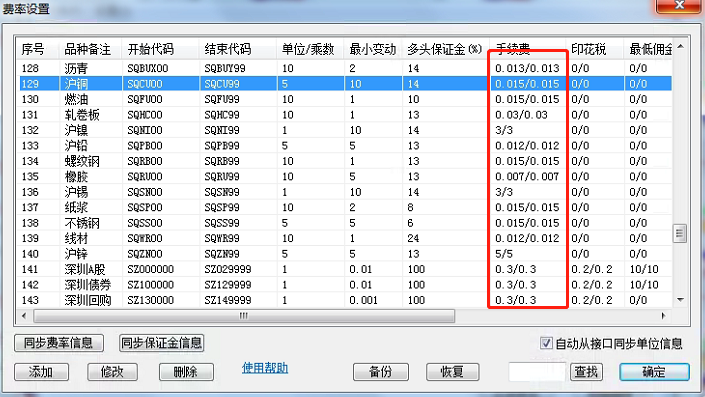
Task: Confirm with the 确定 button
Action: (x=654, y=372)
